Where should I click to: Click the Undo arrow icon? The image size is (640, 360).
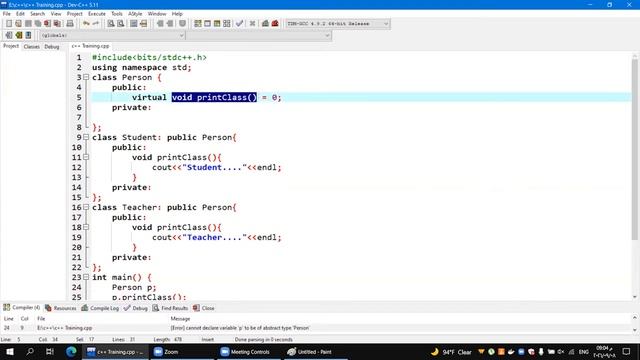pyautogui.click(x=86, y=24)
